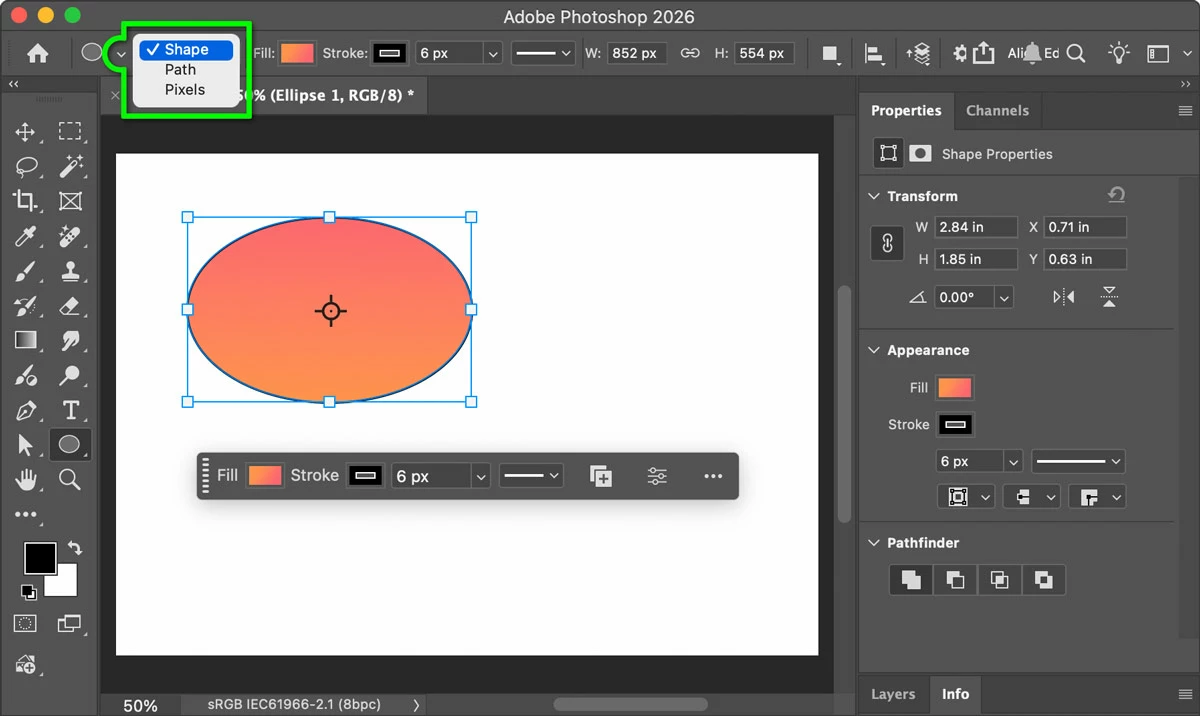Toggle link width and height in Transform
This screenshot has height=716, width=1200.
887,243
